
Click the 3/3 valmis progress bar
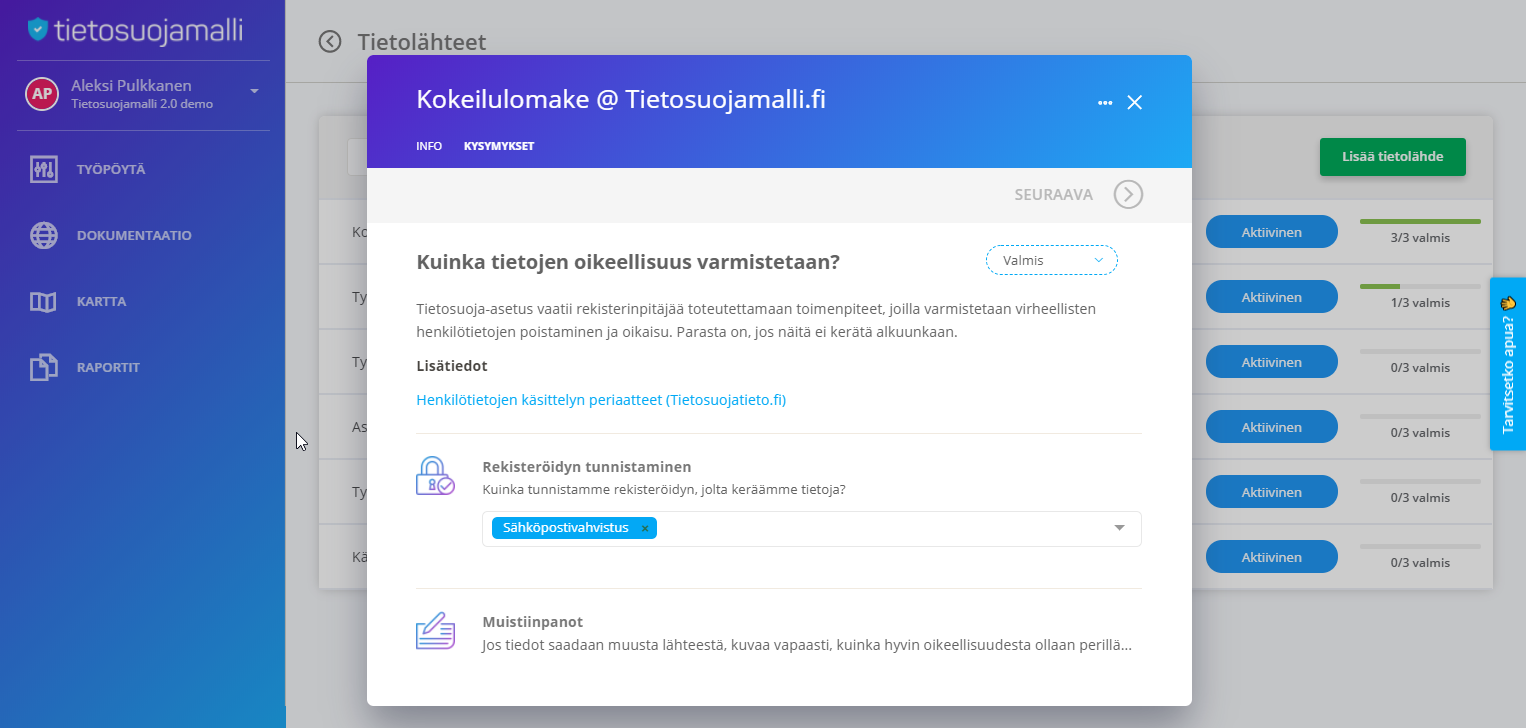(1420, 221)
